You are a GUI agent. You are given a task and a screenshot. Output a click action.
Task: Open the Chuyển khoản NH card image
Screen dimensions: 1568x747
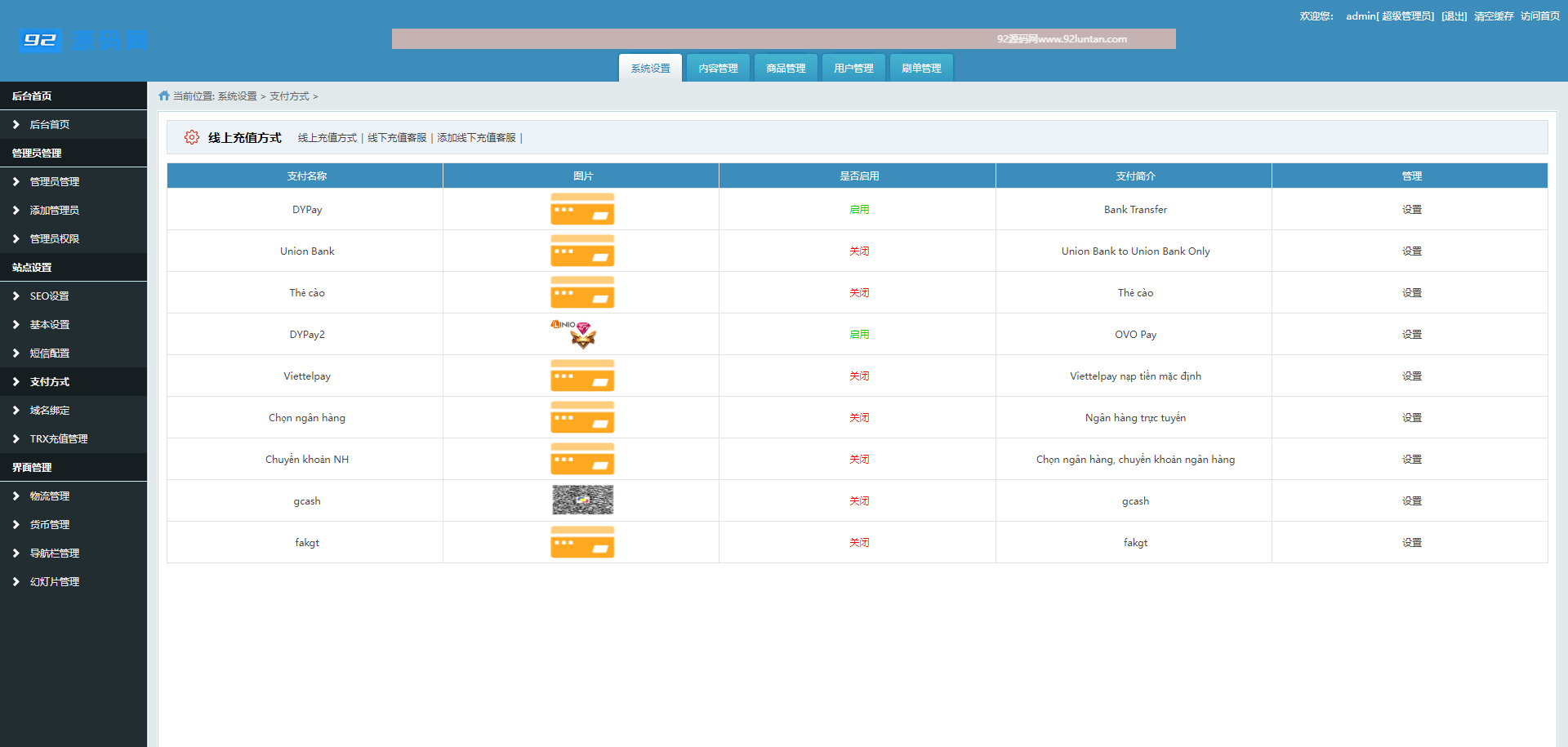[582, 459]
